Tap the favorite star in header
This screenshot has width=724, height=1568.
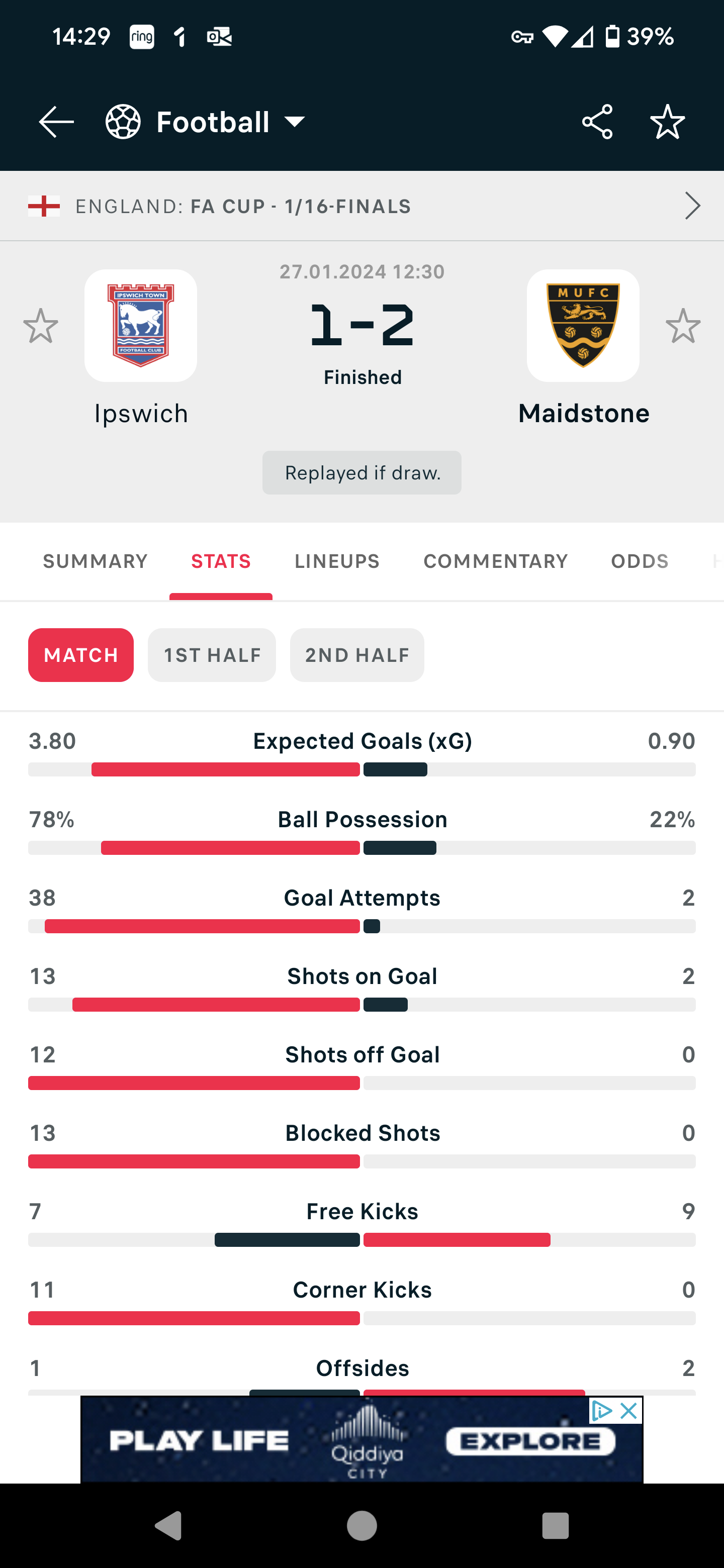coord(667,122)
